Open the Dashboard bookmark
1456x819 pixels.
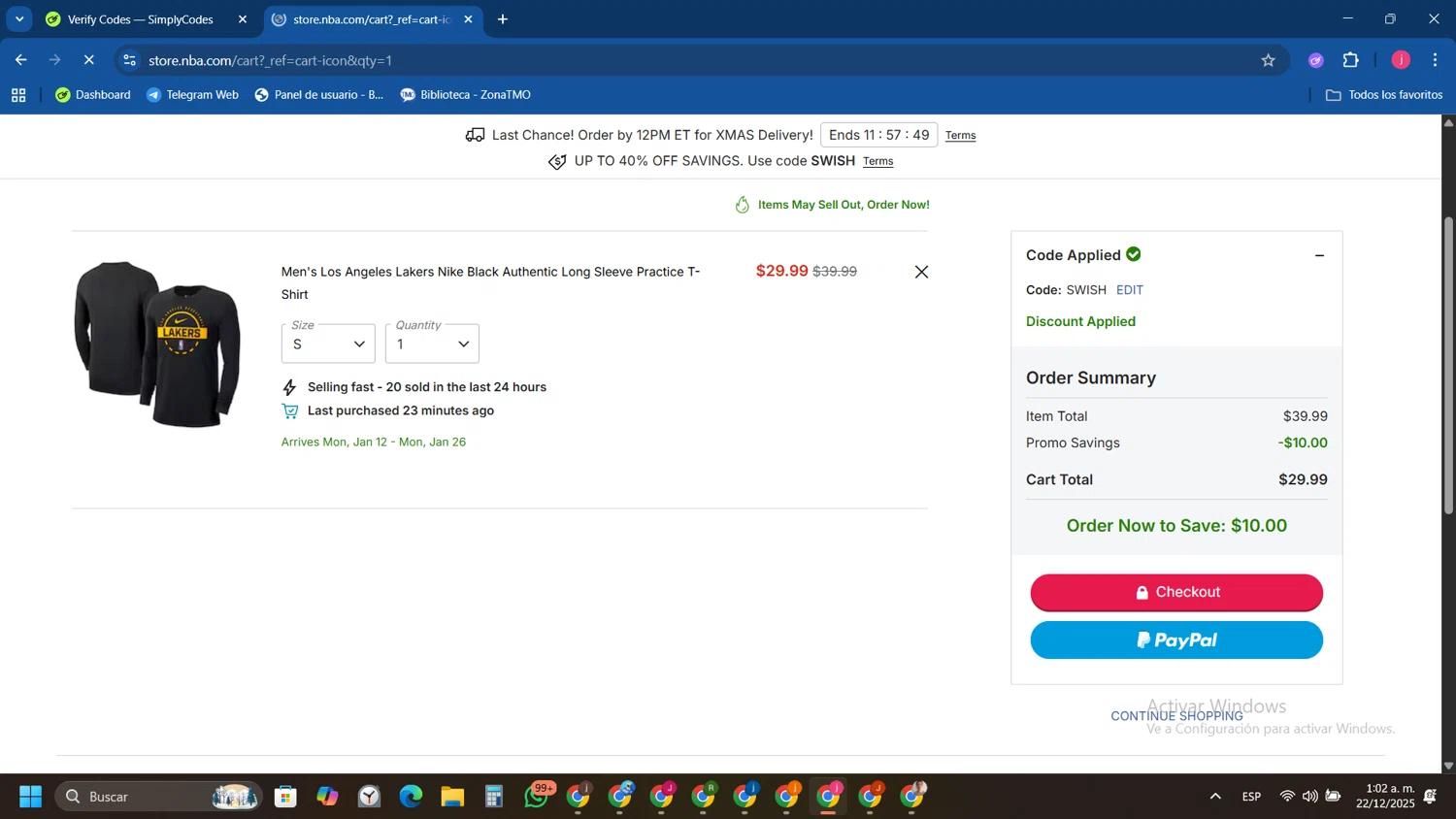pyautogui.click(x=93, y=95)
